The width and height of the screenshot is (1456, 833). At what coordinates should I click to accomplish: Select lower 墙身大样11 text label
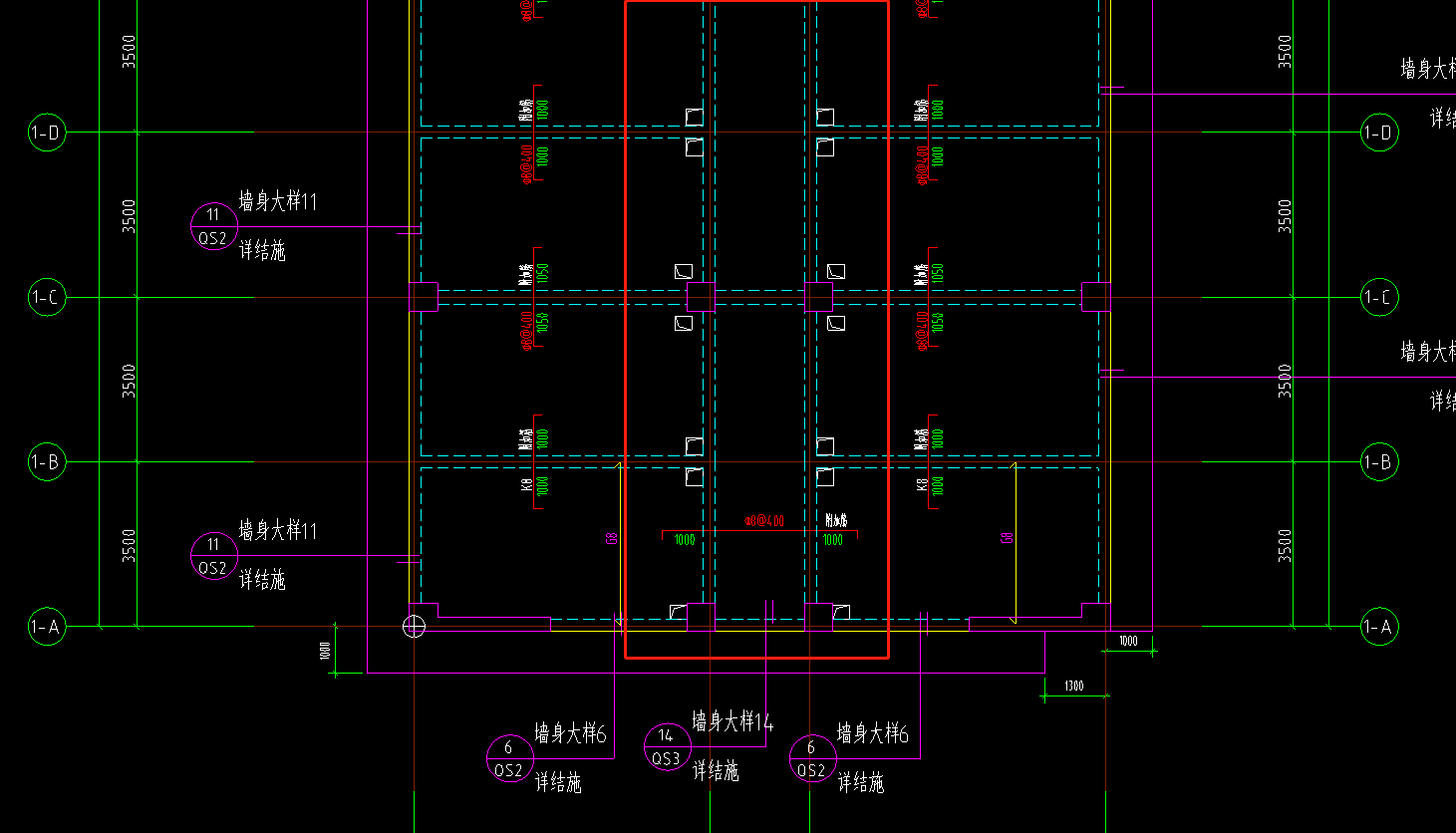tap(278, 530)
